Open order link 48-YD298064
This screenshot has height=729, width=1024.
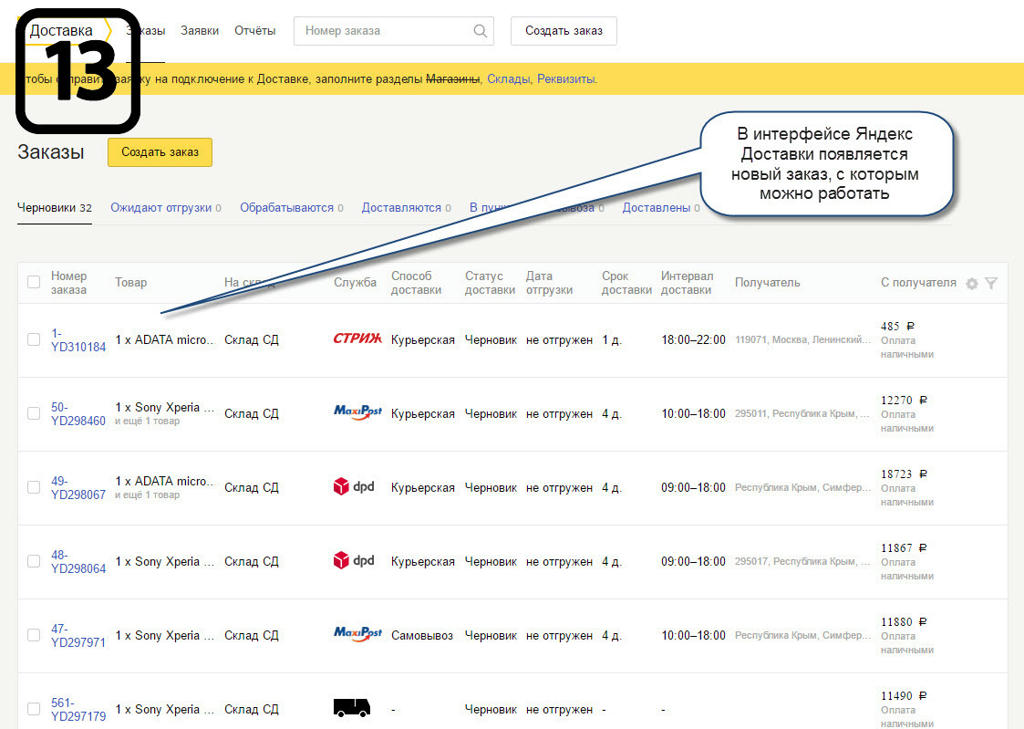point(78,561)
